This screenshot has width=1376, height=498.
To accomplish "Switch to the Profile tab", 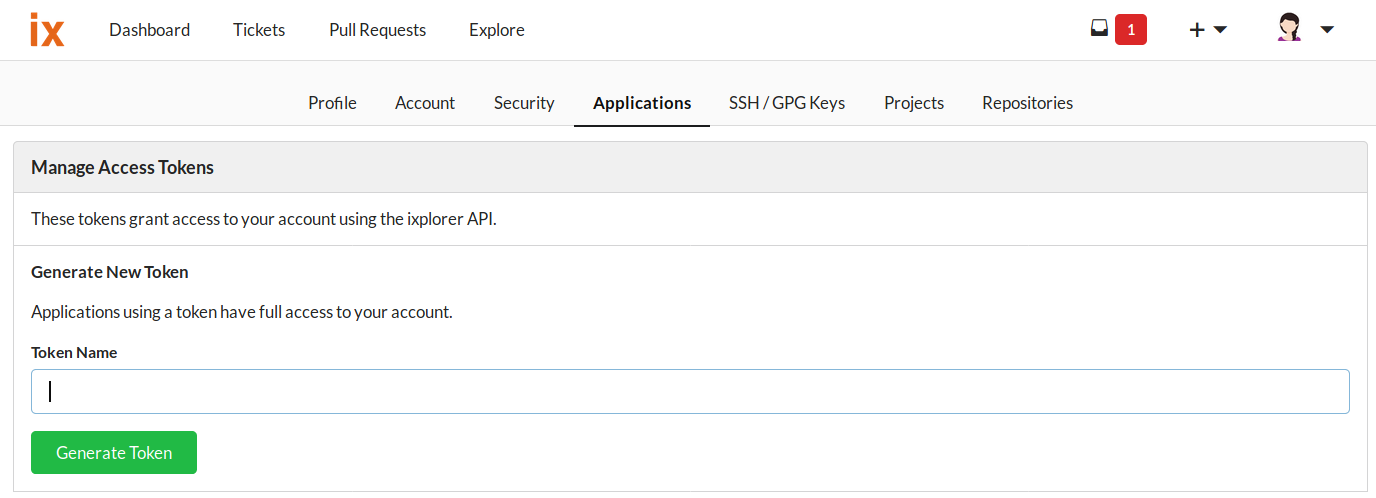I will click(332, 103).
